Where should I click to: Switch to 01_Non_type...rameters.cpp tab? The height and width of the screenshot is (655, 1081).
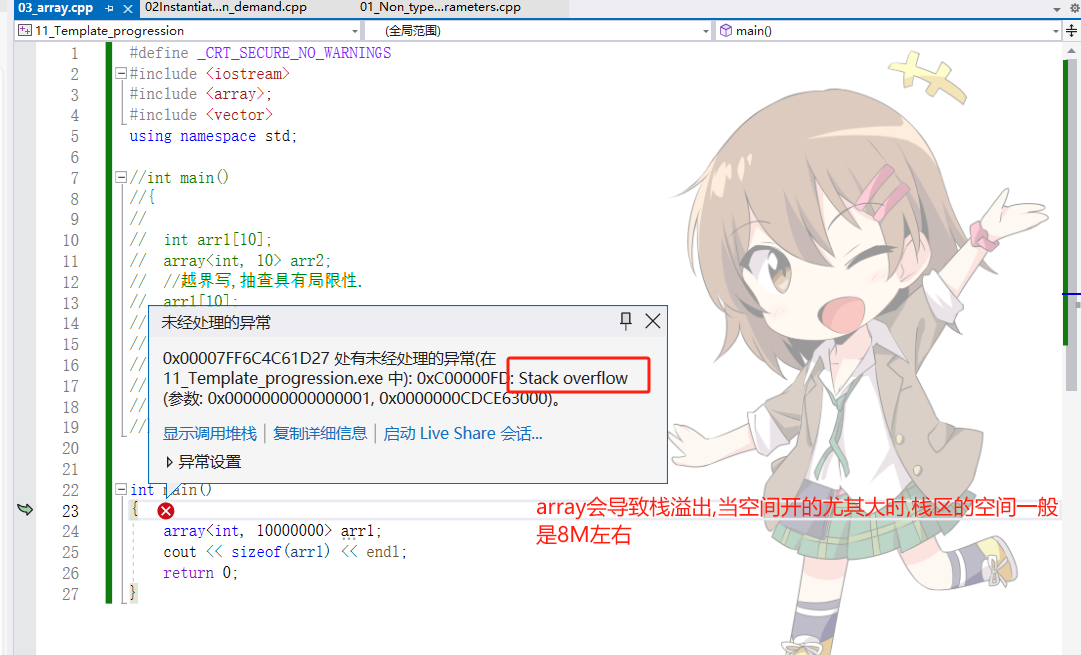441,8
